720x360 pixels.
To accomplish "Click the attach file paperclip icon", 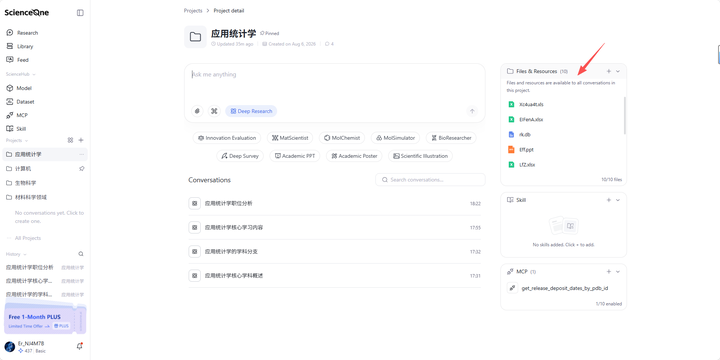I will click(x=197, y=111).
